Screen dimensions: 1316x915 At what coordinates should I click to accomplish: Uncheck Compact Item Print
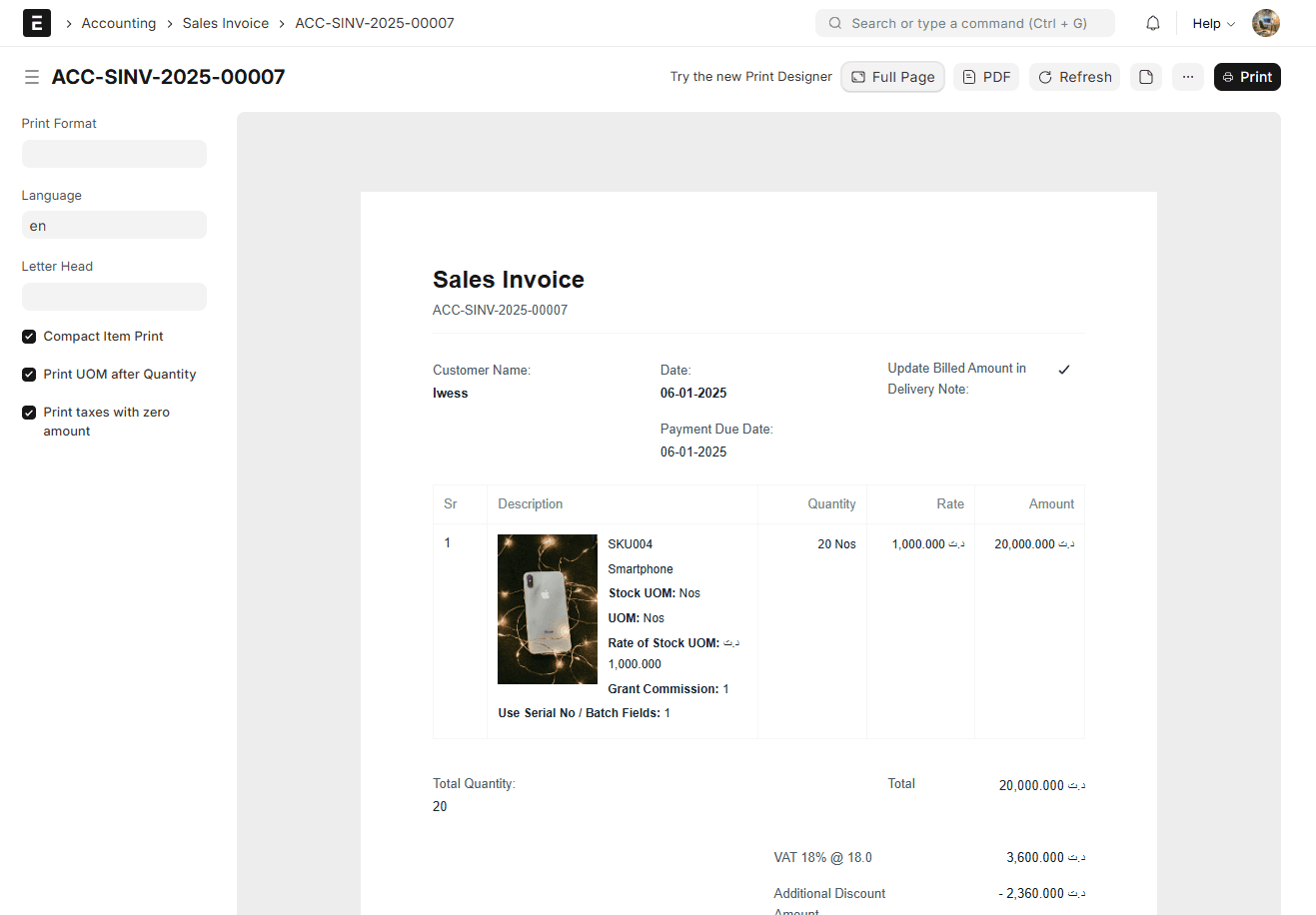point(29,337)
